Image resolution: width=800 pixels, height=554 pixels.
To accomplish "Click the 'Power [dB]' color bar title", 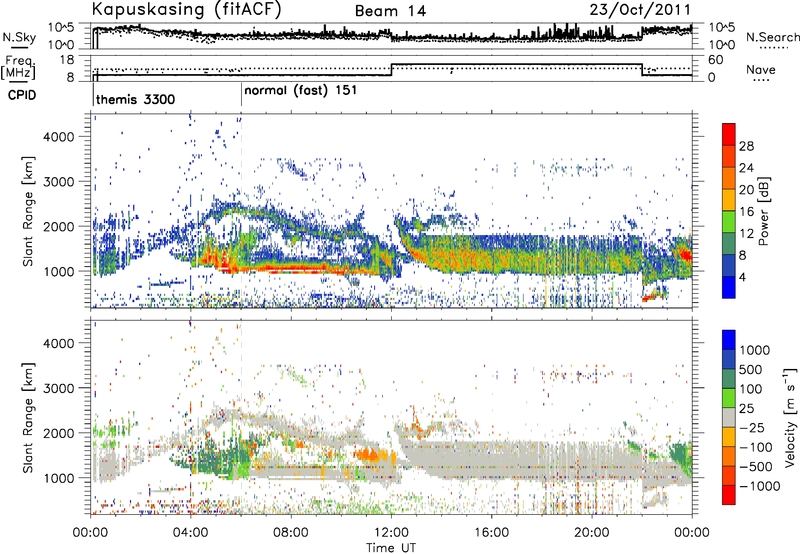I will (763, 211).
